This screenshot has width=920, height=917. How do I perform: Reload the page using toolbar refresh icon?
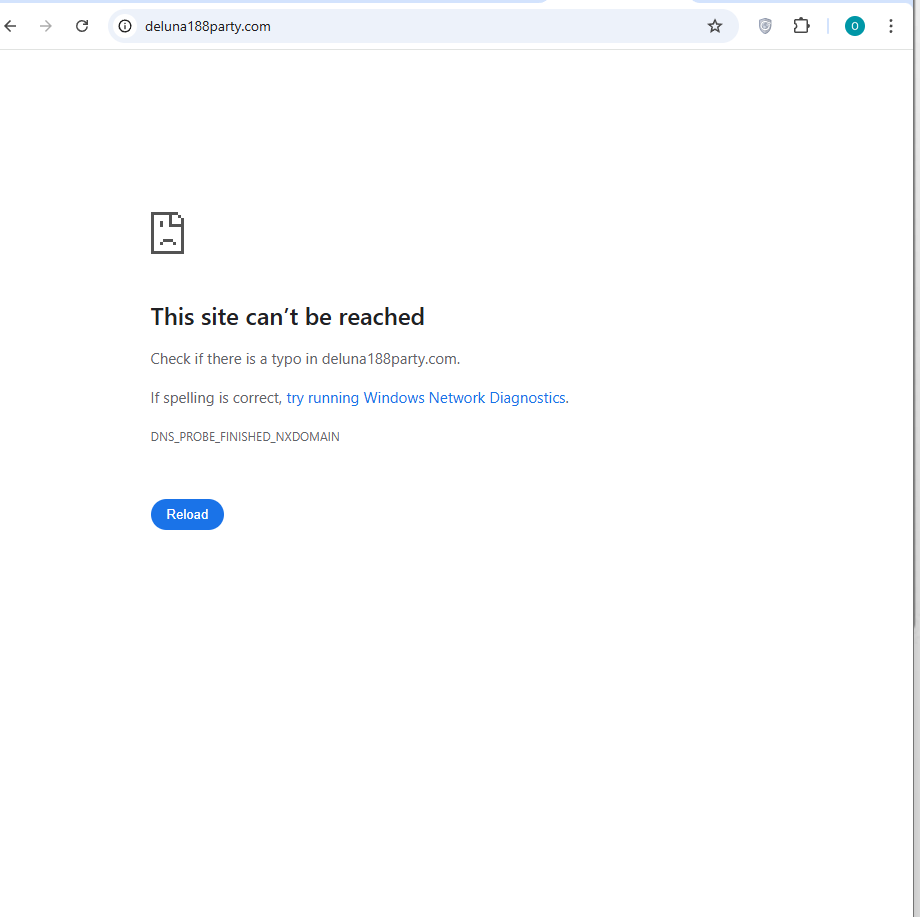tap(82, 26)
